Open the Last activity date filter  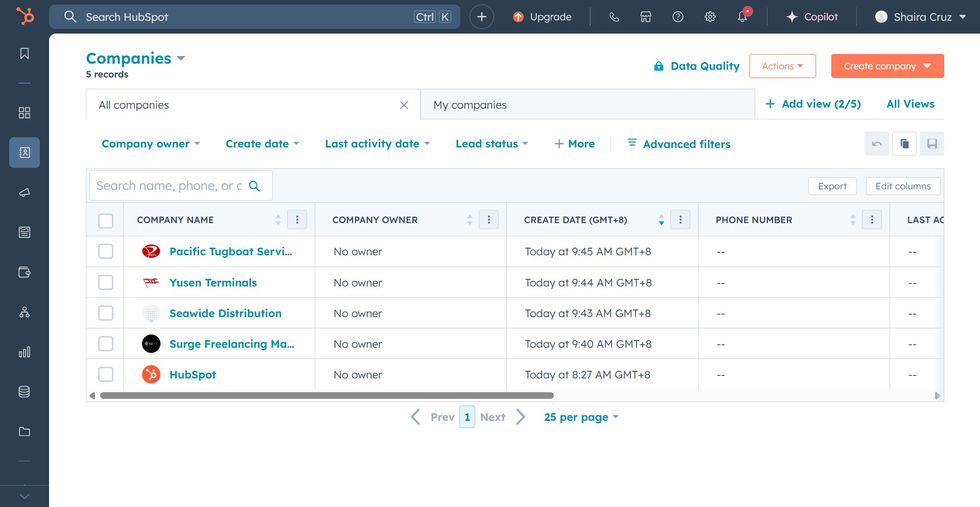click(378, 144)
